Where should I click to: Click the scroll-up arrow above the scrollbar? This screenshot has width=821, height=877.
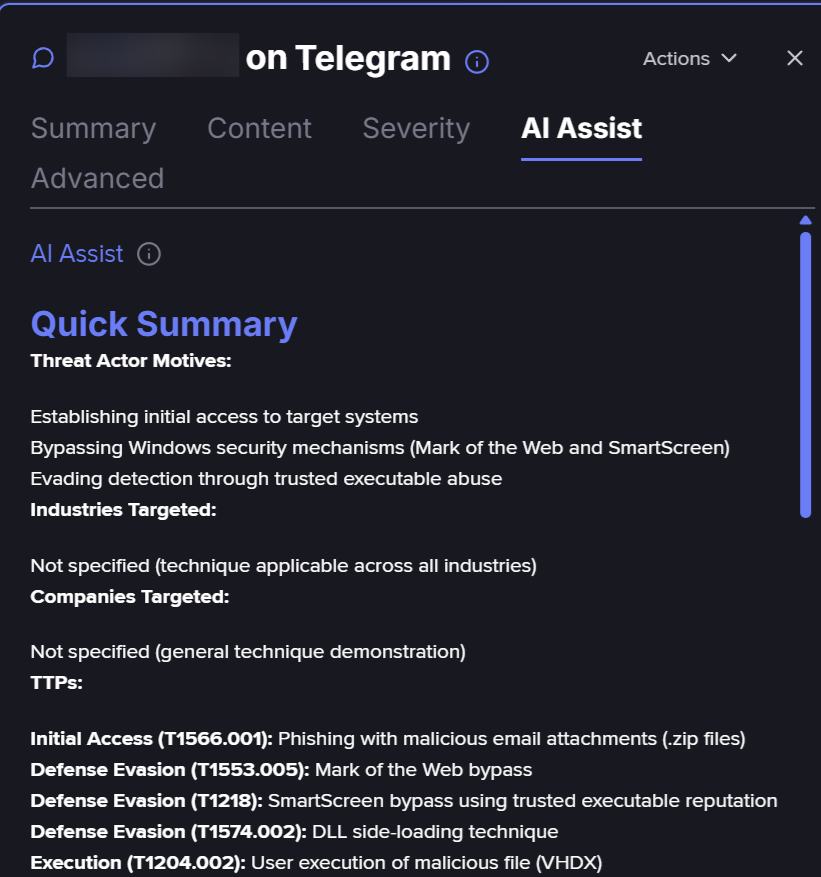(x=805, y=220)
